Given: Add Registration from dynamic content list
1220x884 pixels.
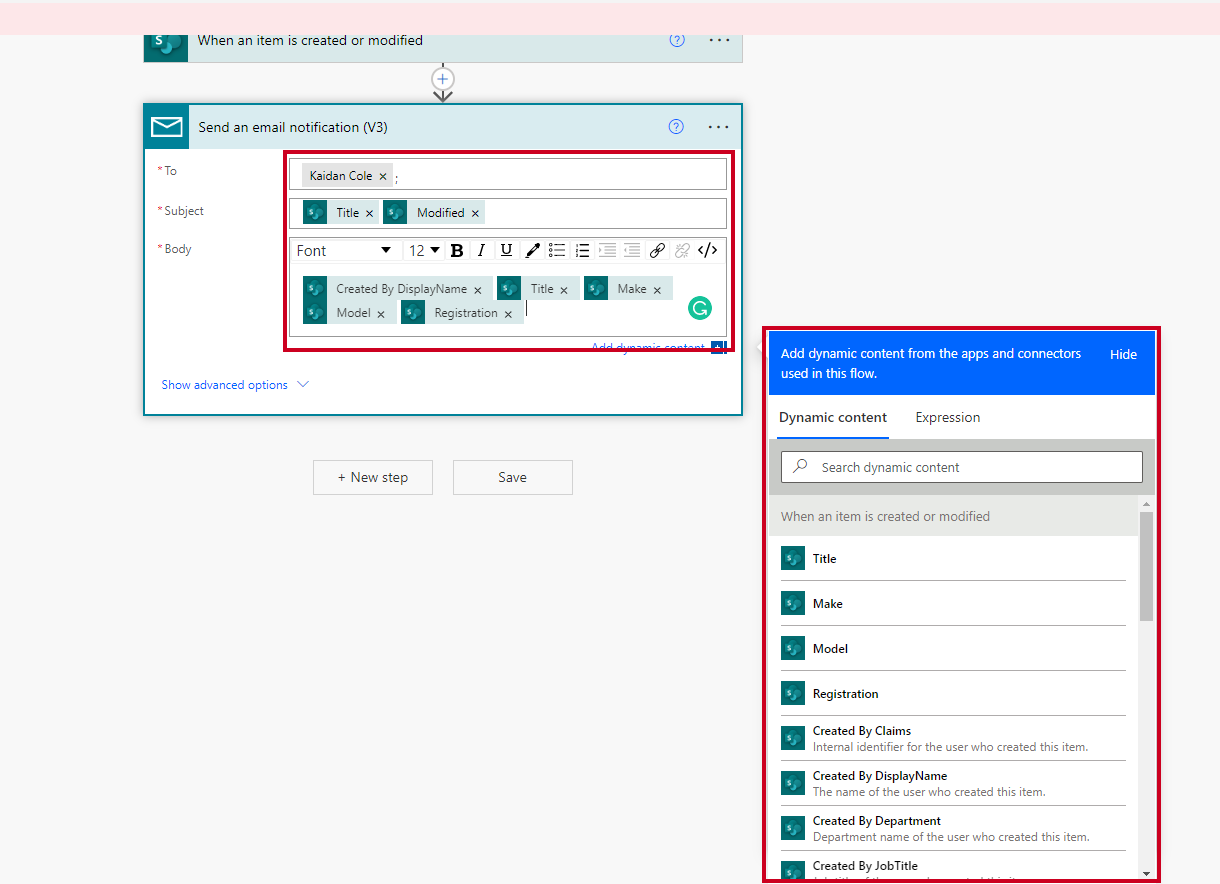Looking at the screenshot, I should pyautogui.click(x=953, y=693).
